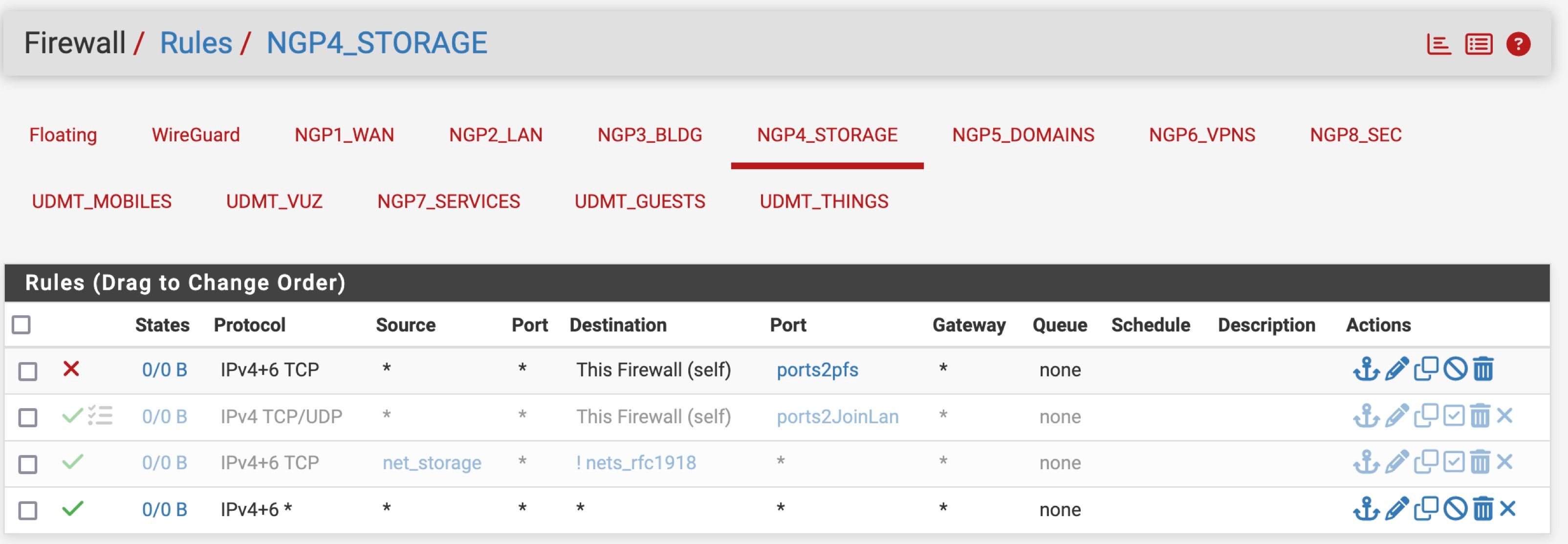Tick the checkbox for the ports2pfs rule

[x=27, y=371]
